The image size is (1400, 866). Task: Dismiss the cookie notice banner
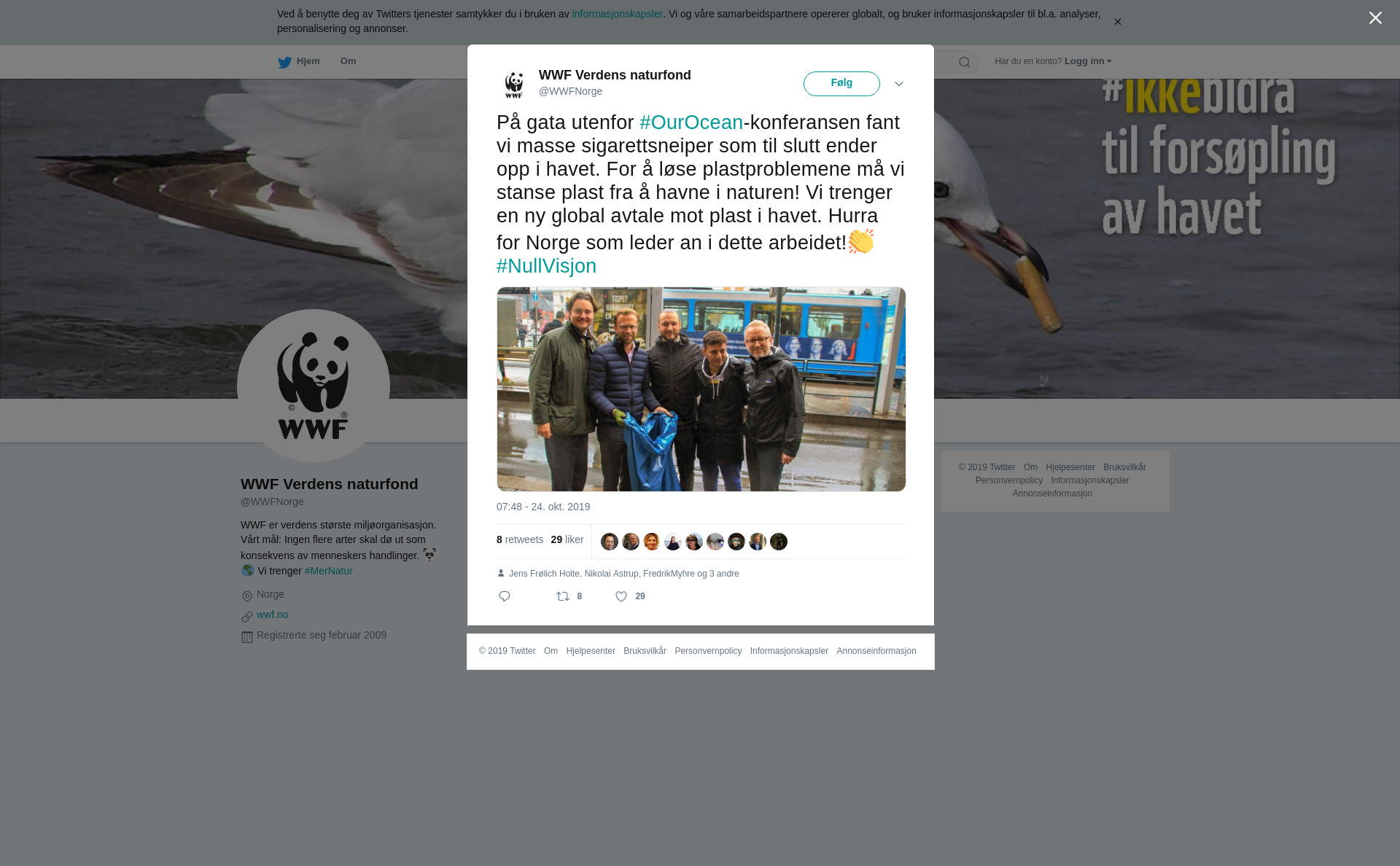pyautogui.click(x=1117, y=22)
